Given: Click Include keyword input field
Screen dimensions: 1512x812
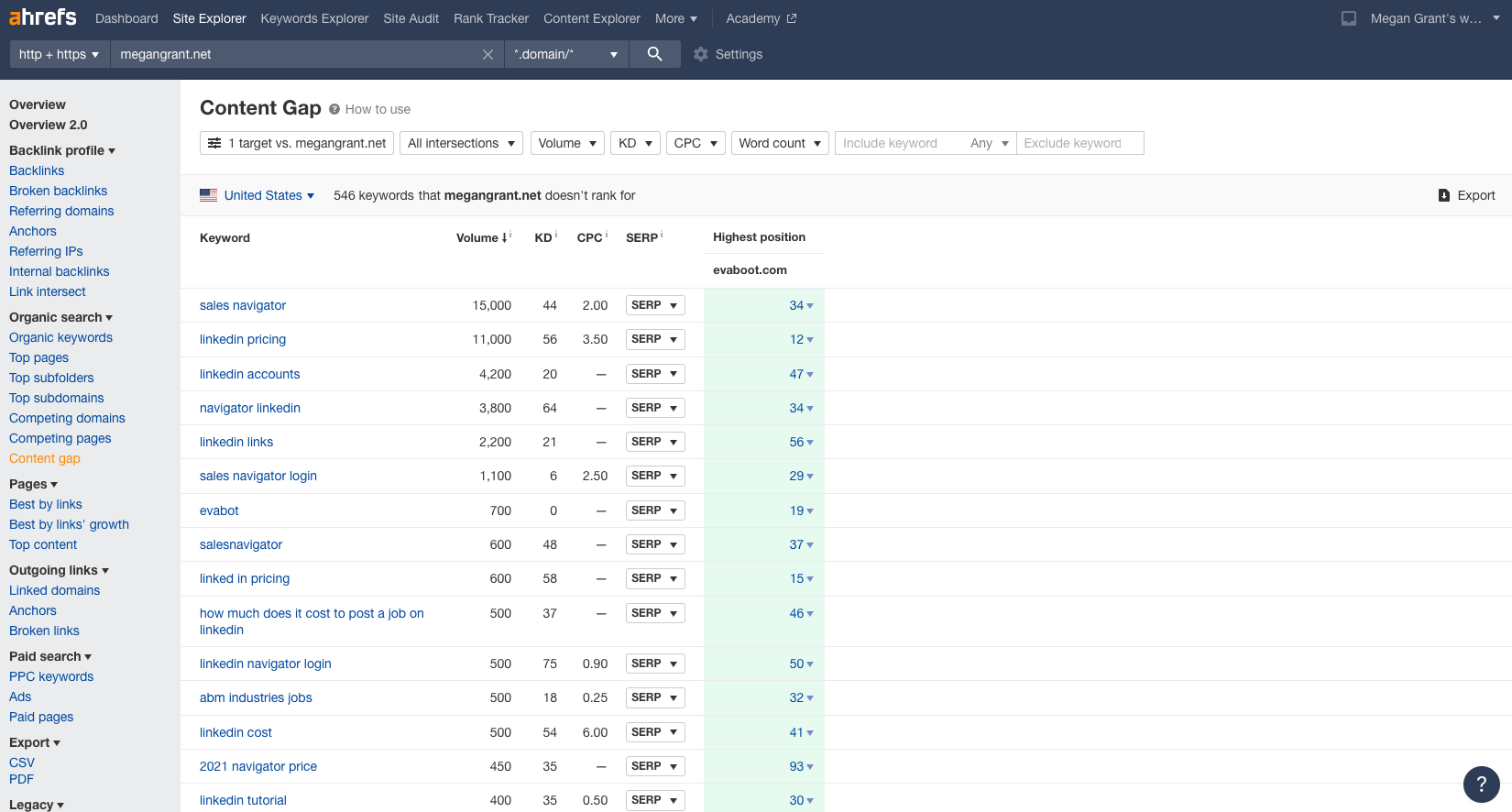Looking at the screenshot, I should click(x=899, y=143).
